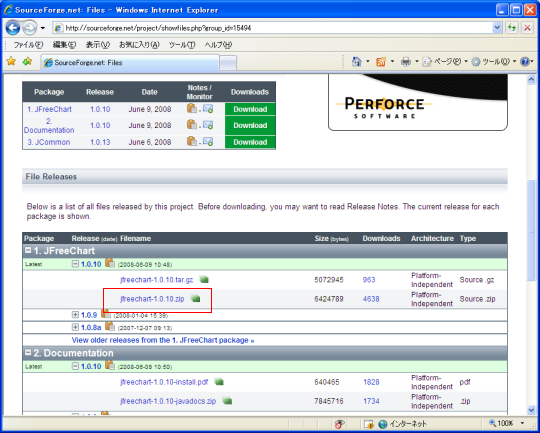The image size is (540, 433).
Task: Collapse the JFreeChart 1.0.10 release
Action: 75,264
